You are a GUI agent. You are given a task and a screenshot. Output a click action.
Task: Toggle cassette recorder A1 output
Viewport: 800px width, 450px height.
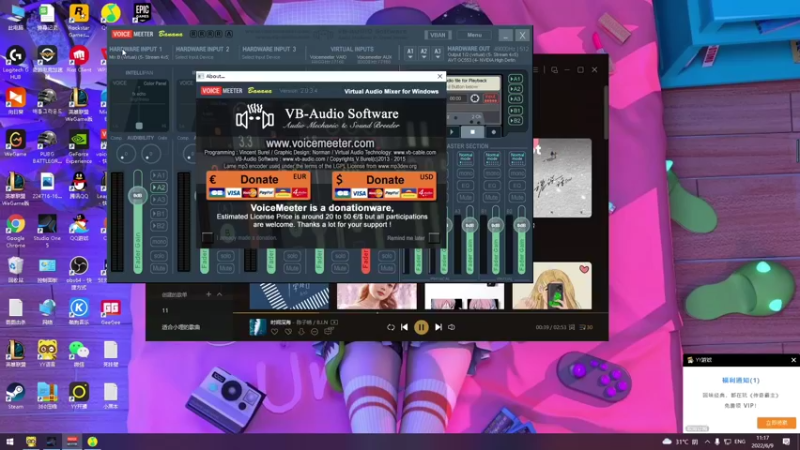click(x=515, y=79)
